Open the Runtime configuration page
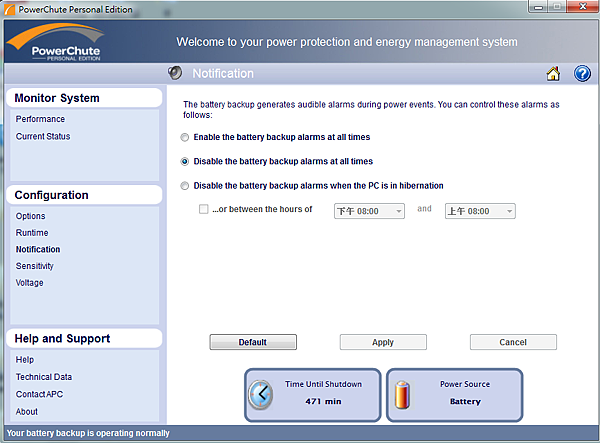 [x=32, y=233]
